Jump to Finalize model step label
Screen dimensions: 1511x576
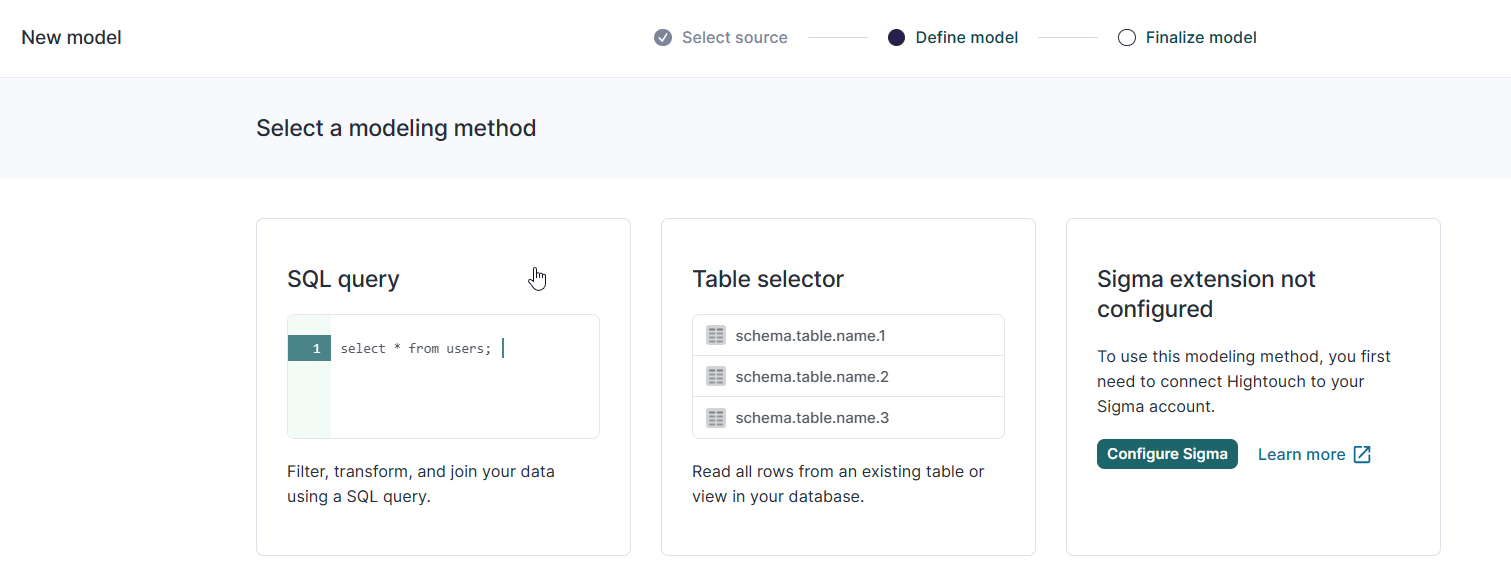(1200, 38)
